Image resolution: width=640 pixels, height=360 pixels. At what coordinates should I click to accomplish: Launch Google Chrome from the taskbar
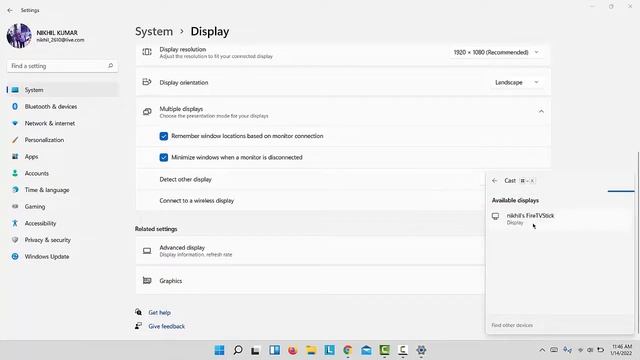tap(348, 350)
